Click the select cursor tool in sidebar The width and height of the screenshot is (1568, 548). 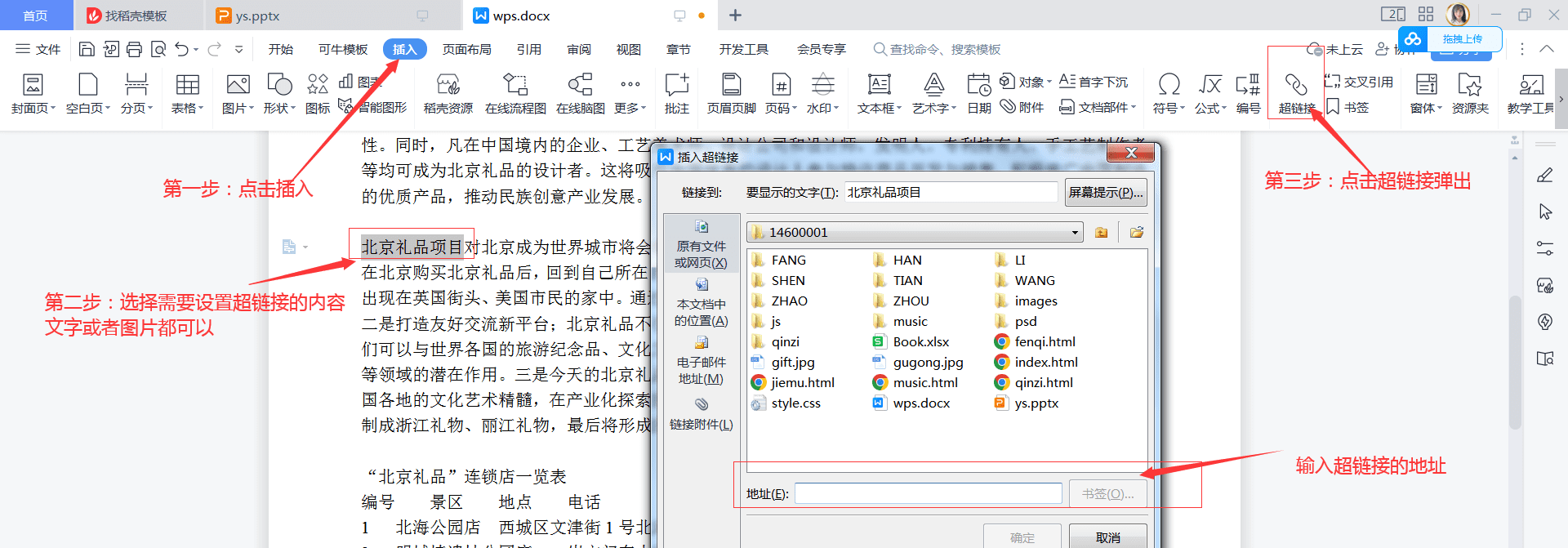click(1545, 212)
